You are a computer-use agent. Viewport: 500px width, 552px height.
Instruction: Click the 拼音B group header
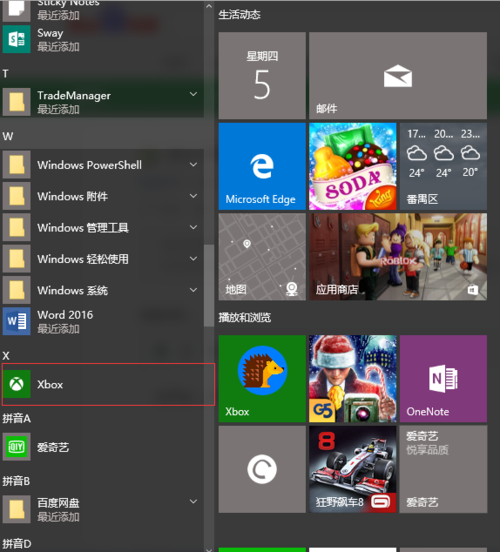16,481
